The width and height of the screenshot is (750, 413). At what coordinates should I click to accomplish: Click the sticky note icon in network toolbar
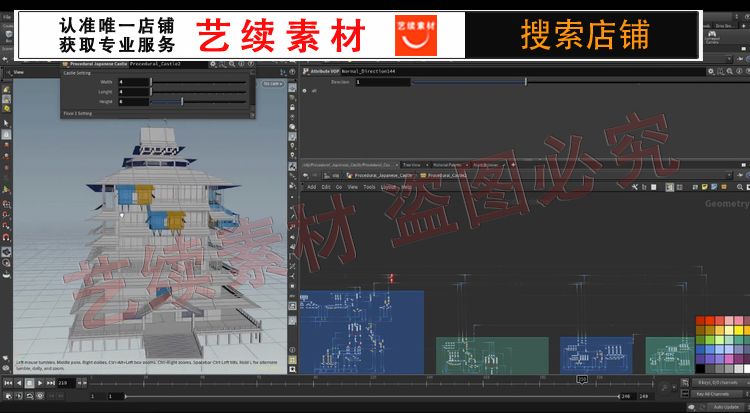pos(705,187)
